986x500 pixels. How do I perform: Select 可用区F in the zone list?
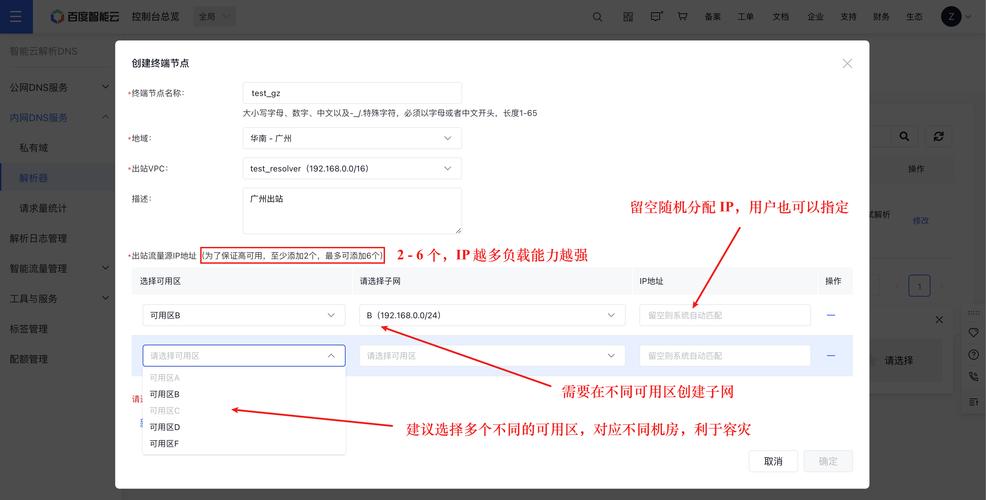pos(165,443)
